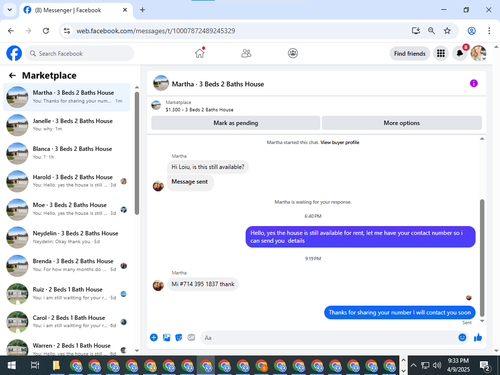Click the back arrow beside Marketplace
This screenshot has height=375, width=500.
[12, 76]
